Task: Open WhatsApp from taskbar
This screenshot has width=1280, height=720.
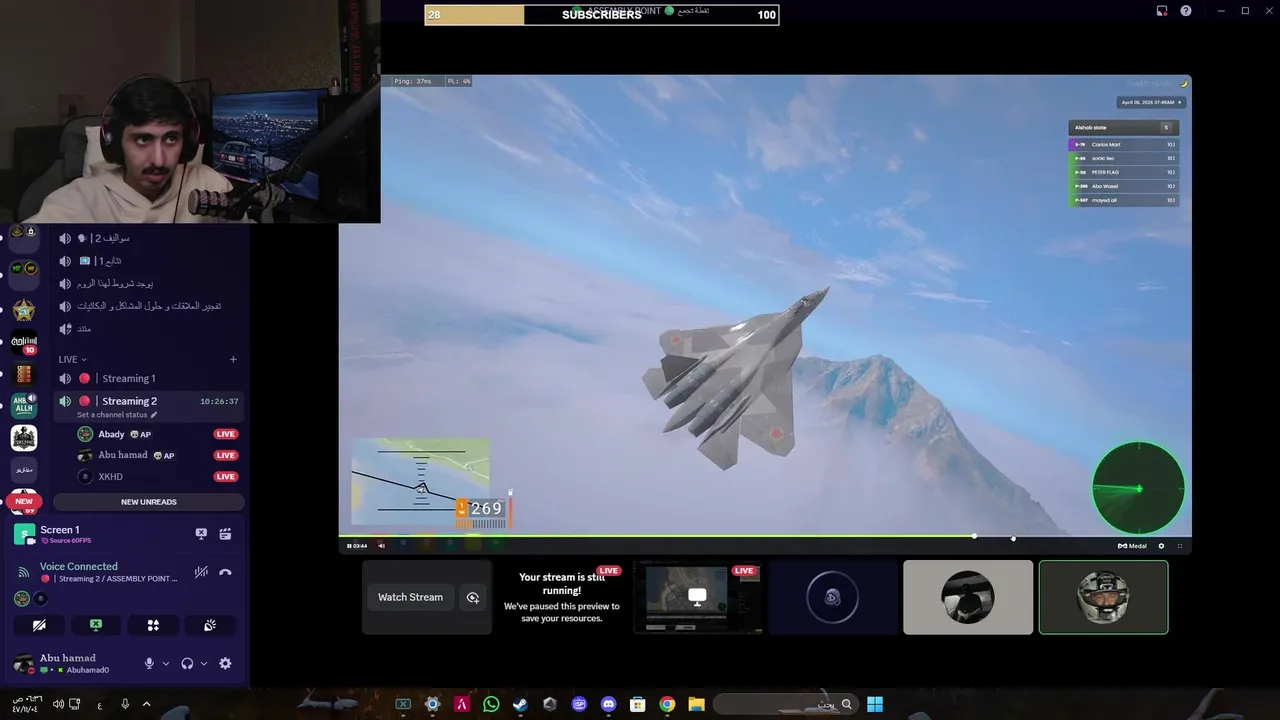Action: [x=491, y=704]
